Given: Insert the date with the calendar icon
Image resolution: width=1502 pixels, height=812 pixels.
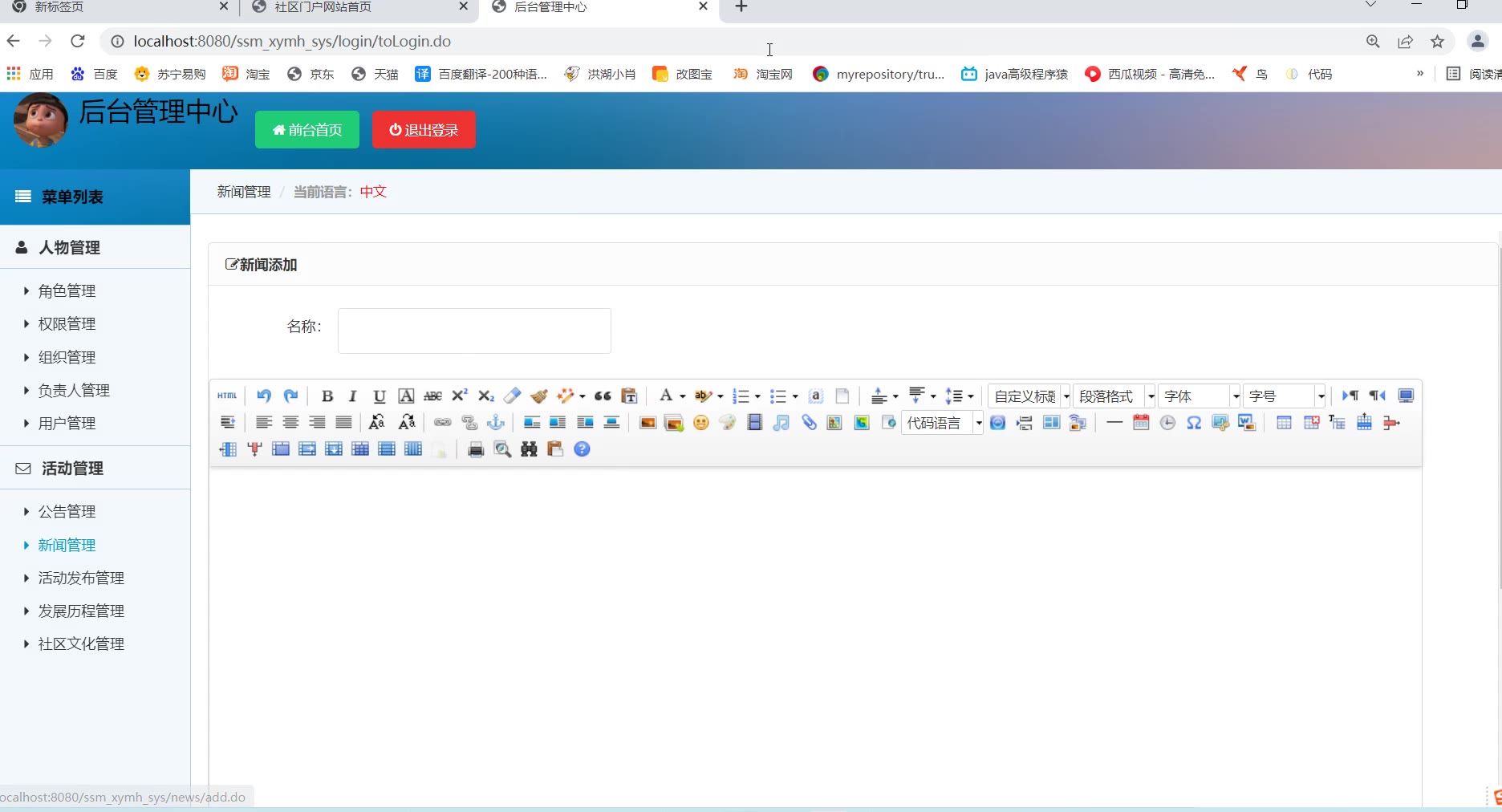Looking at the screenshot, I should [1141, 422].
